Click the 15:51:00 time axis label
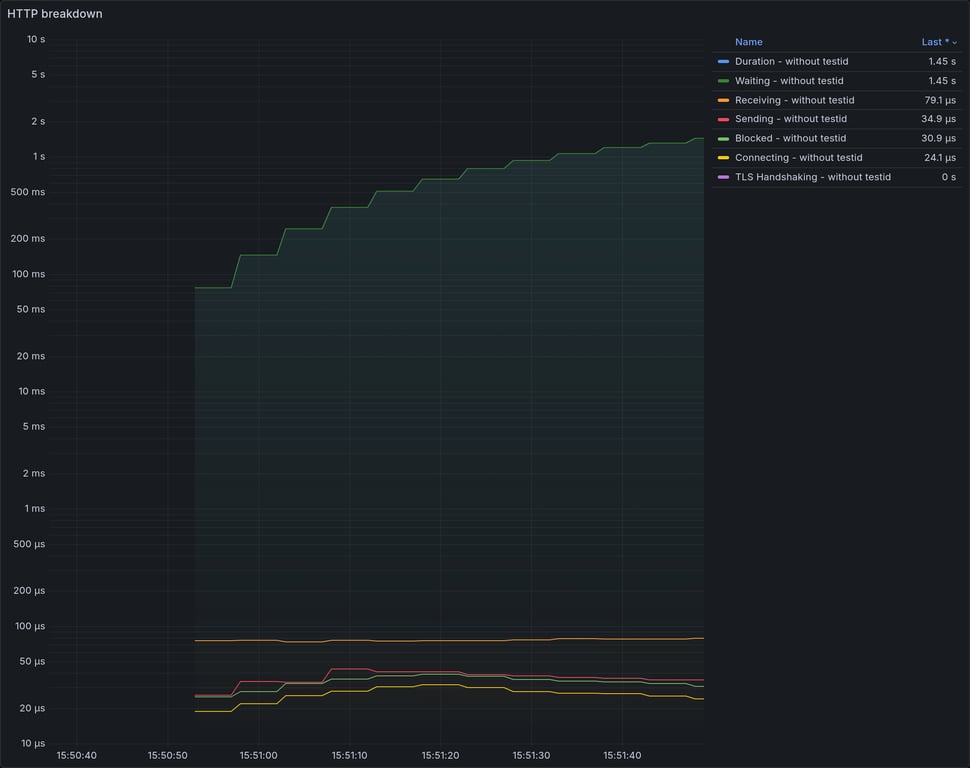This screenshot has height=768, width=970. [x=257, y=755]
